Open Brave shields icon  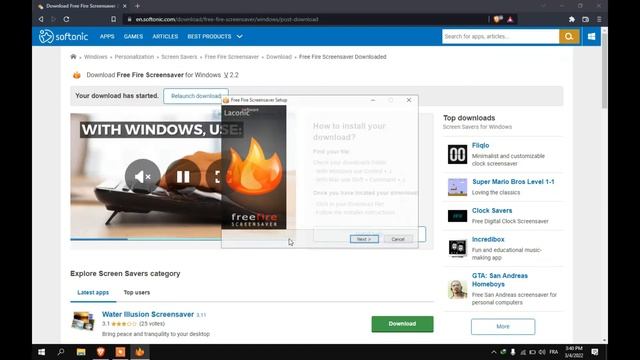point(498,19)
